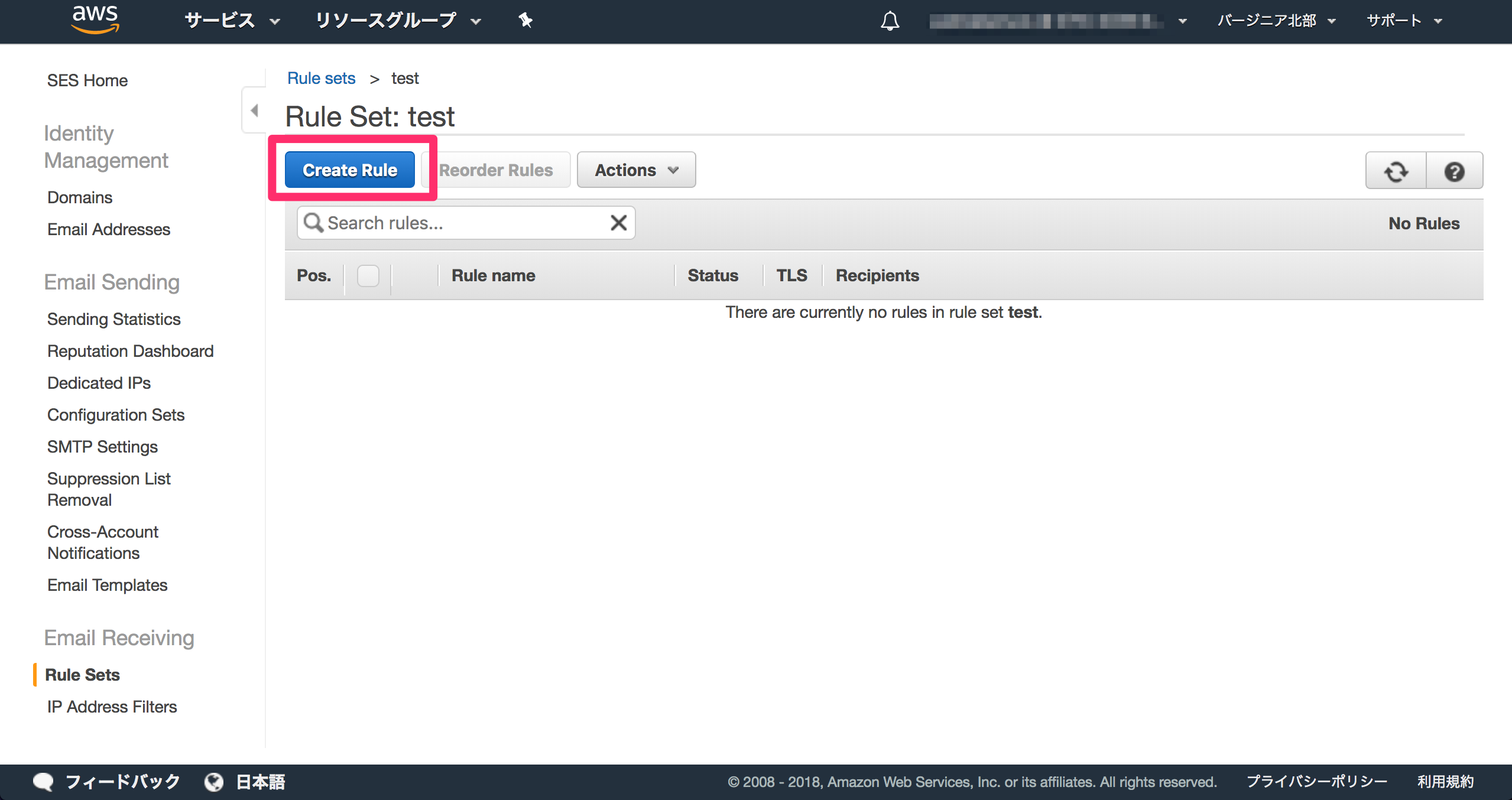The image size is (1512, 800).
Task: Click the Recipients column header
Action: (877, 275)
